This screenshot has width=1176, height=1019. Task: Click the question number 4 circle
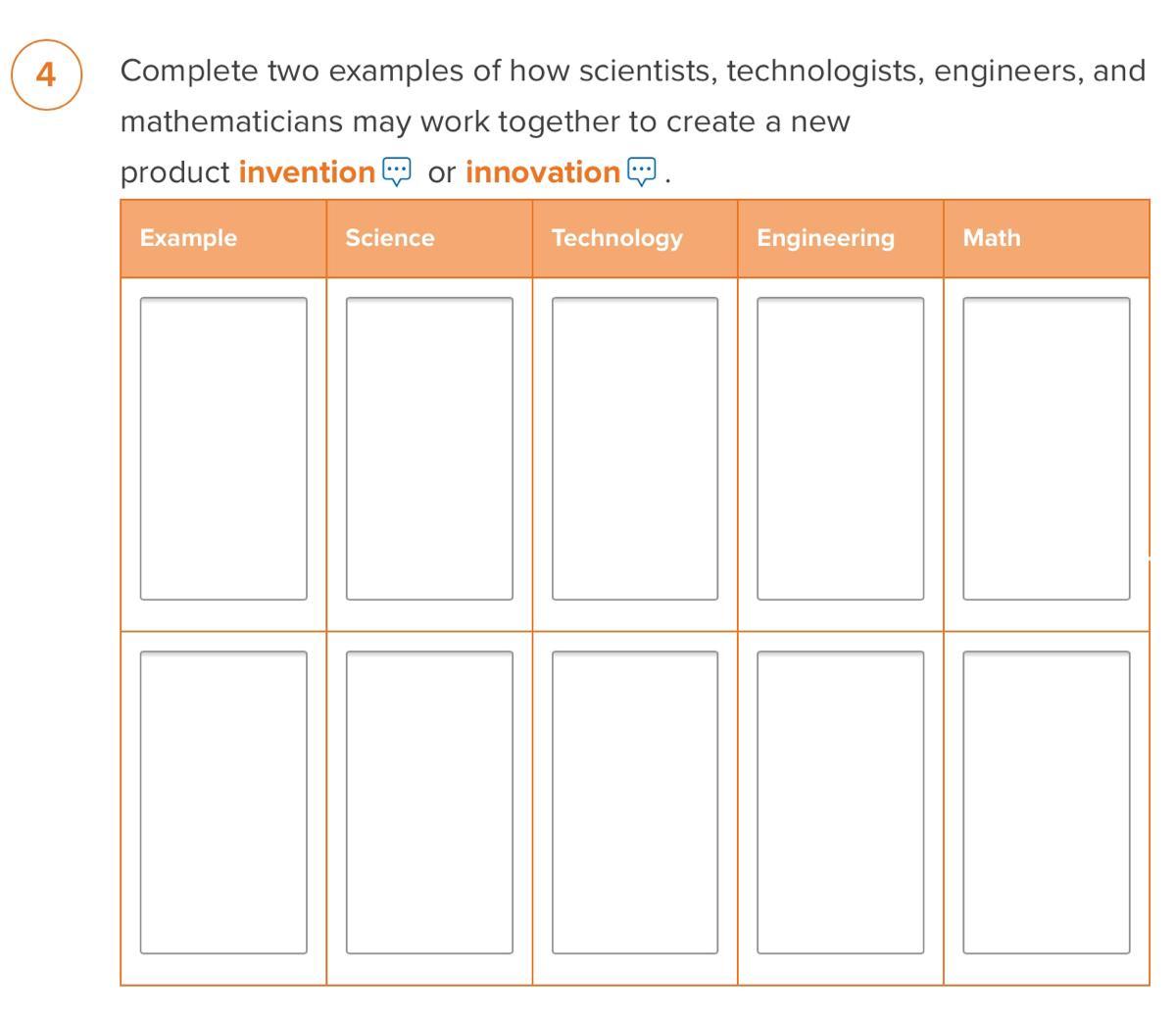pos(46,74)
